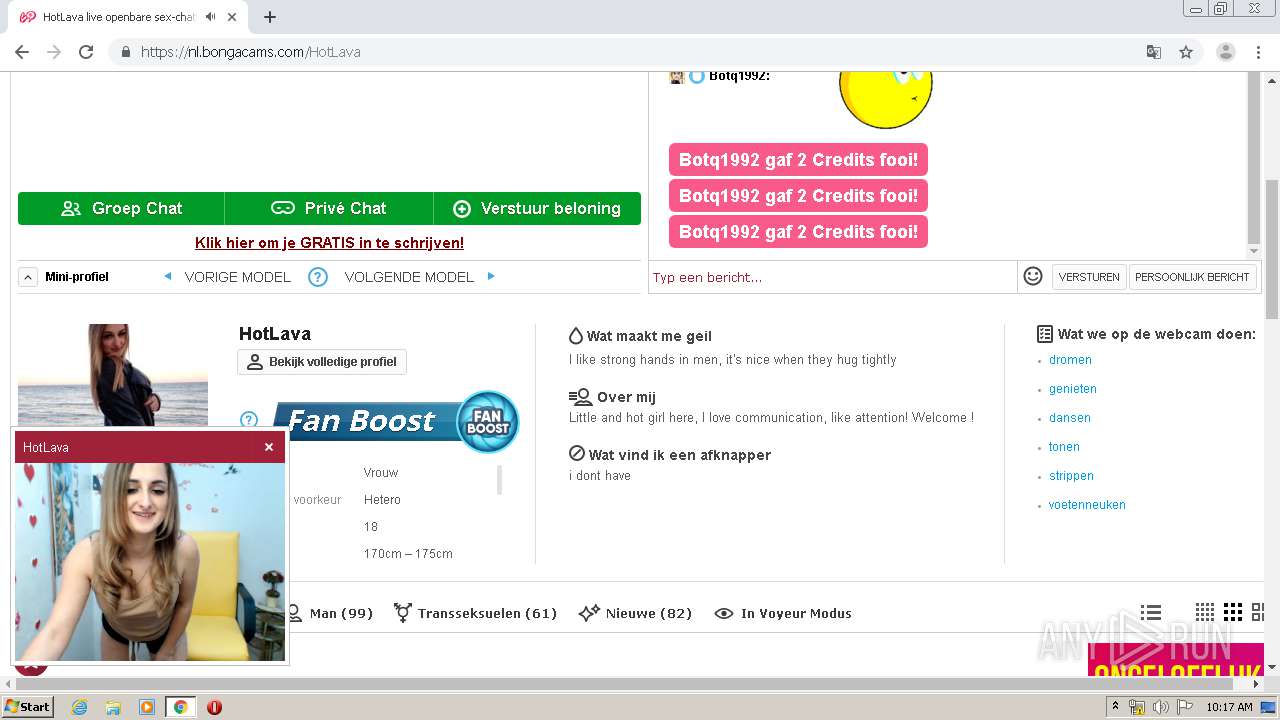Image resolution: width=1280 pixels, height=720 pixels.
Task: Launch Internet Explorer from taskbar
Action: pyautogui.click(x=80, y=707)
